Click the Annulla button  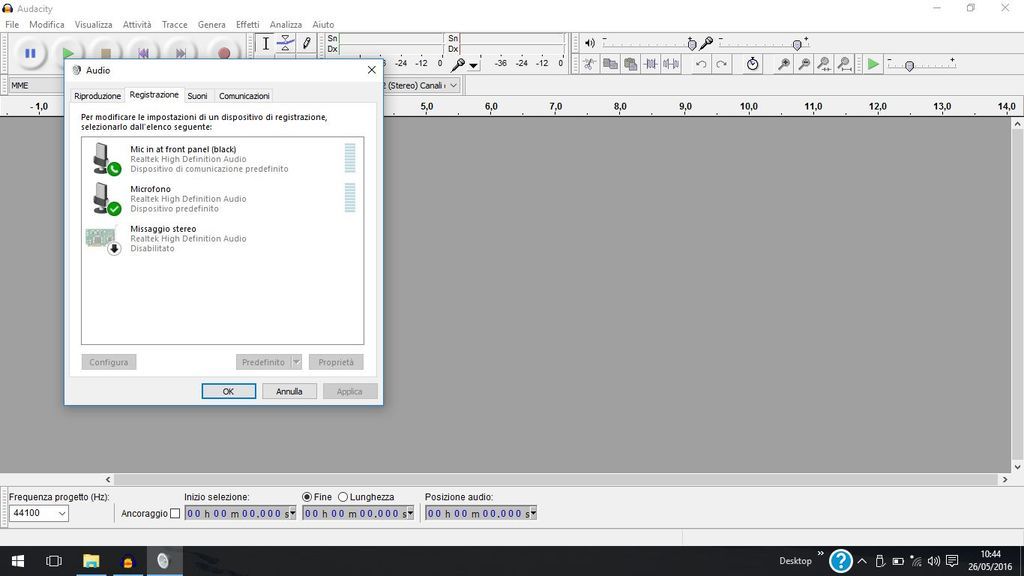[289, 391]
